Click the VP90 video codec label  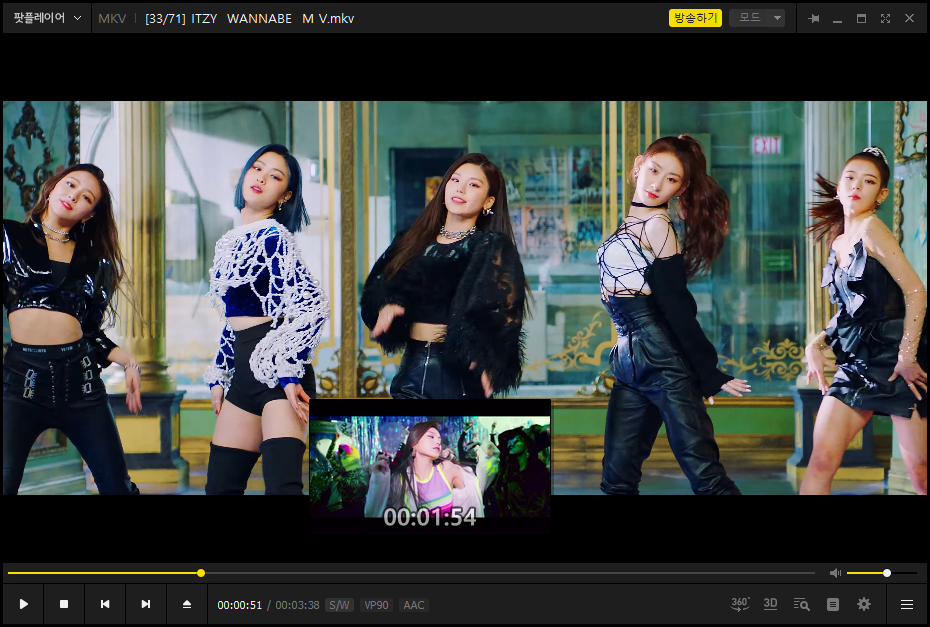point(376,605)
